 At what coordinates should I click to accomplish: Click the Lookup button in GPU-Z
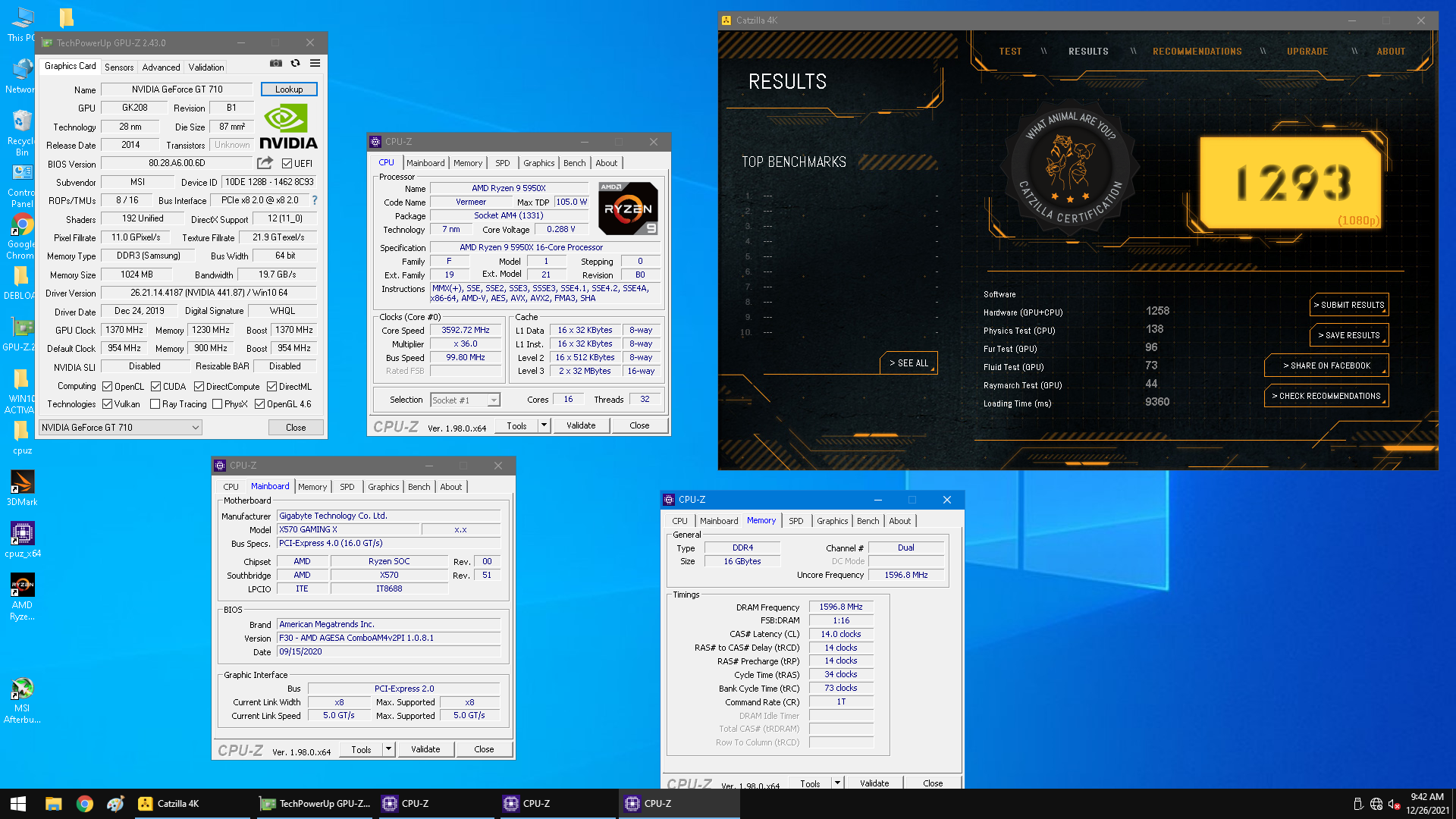pyautogui.click(x=289, y=89)
